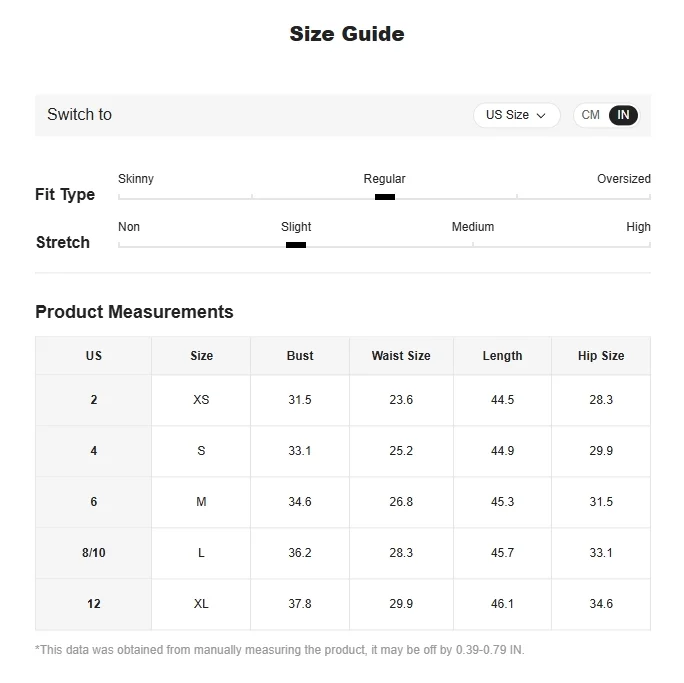Screen dimensions: 684x683
Task: Open the US Size dropdown
Action: (x=516, y=115)
